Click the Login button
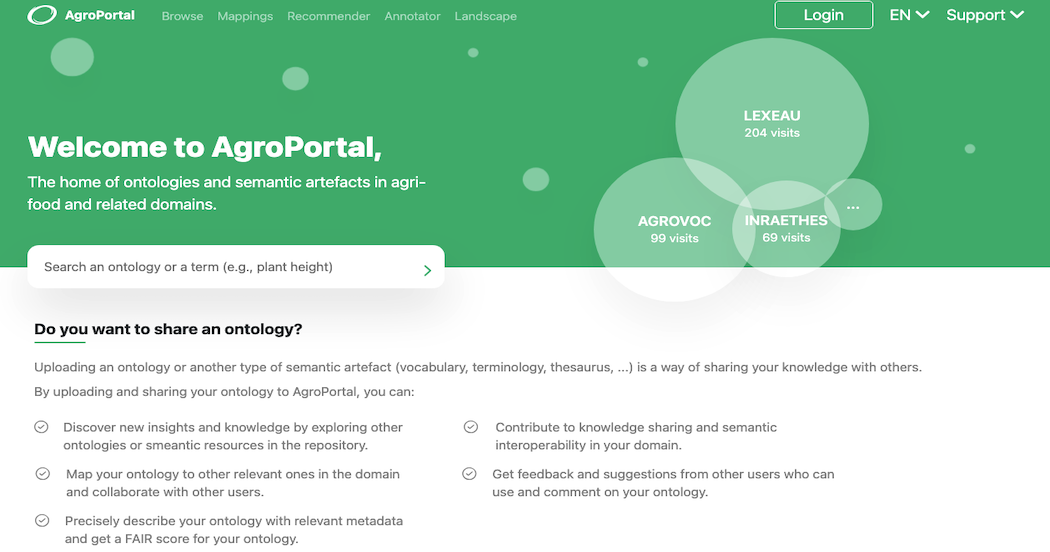 pyautogui.click(x=824, y=15)
